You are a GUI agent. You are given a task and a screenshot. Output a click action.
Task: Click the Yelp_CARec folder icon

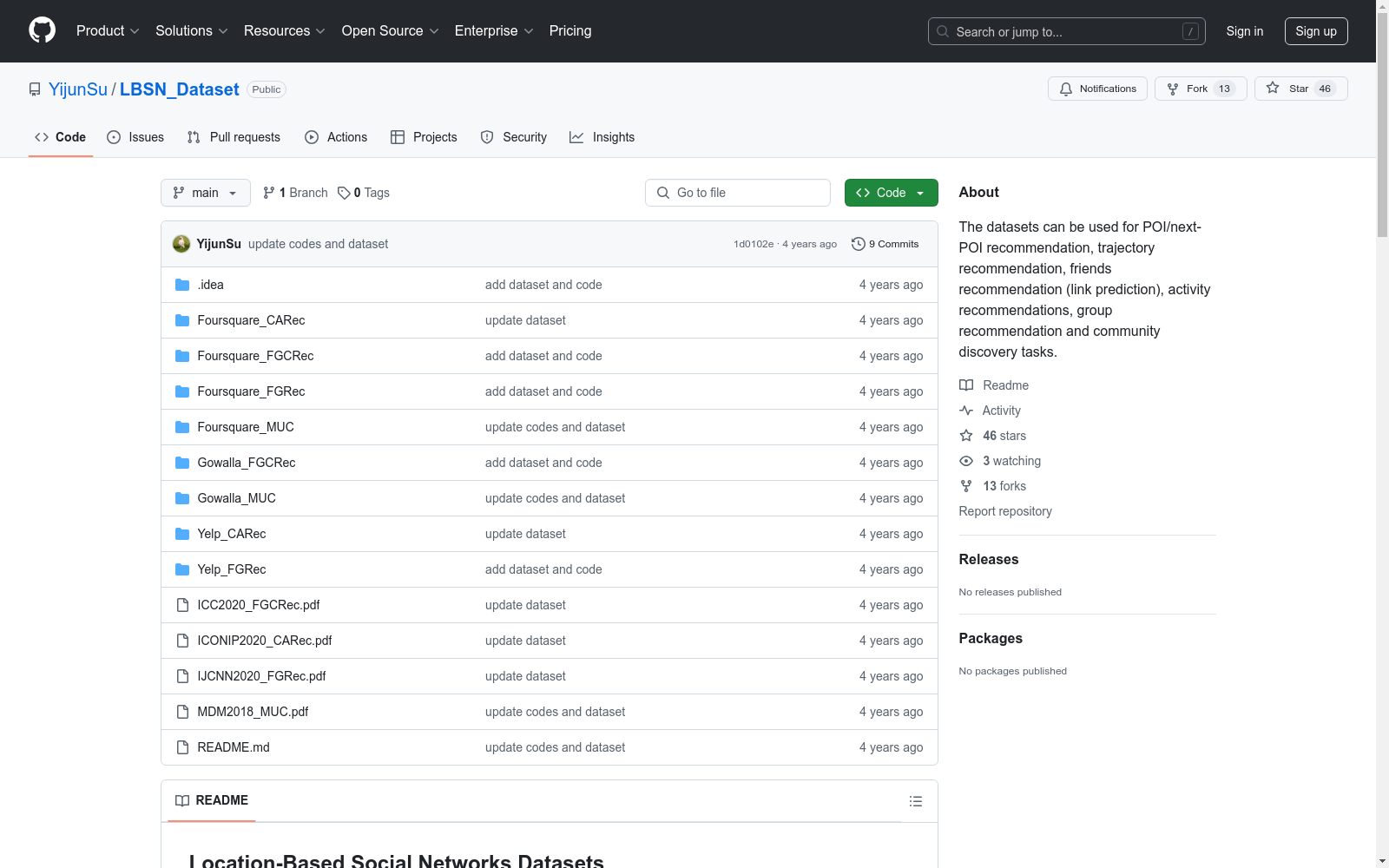(x=182, y=534)
